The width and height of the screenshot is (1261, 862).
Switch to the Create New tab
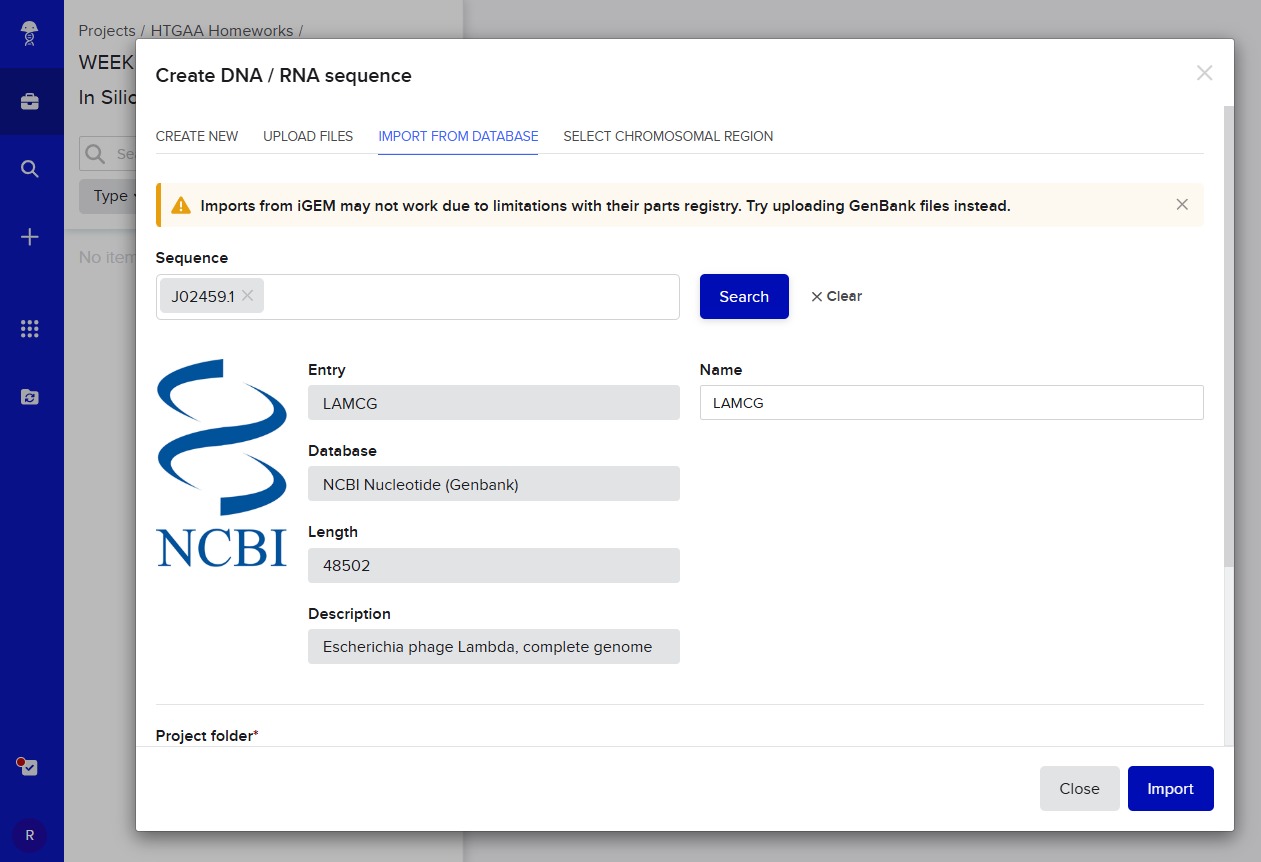point(197,136)
